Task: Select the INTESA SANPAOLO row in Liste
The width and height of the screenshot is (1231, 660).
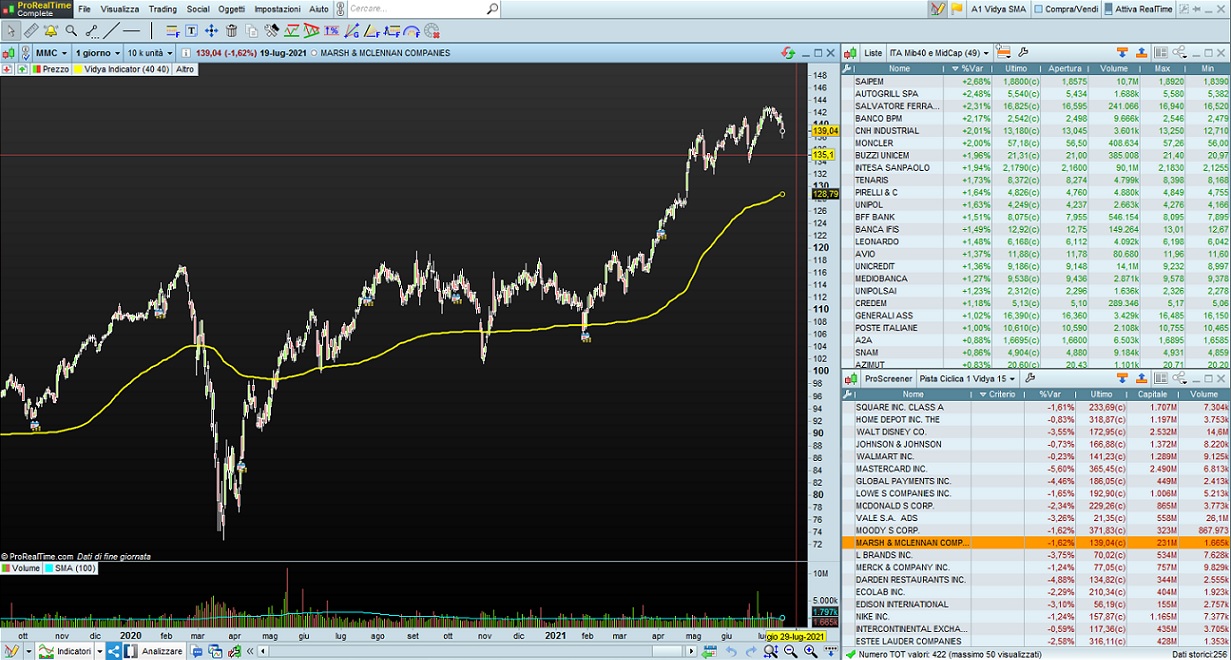Action: point(1036,168)
